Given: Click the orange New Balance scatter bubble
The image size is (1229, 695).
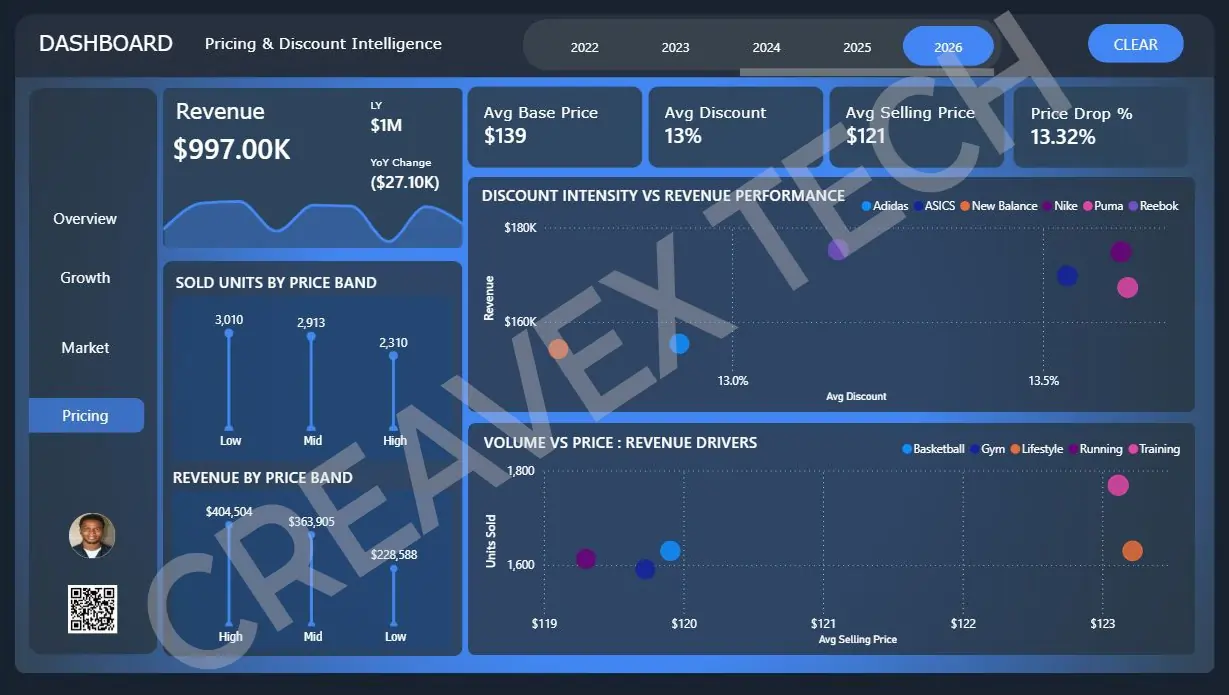Looking at the screenshot, I should (x=558, y=349).
